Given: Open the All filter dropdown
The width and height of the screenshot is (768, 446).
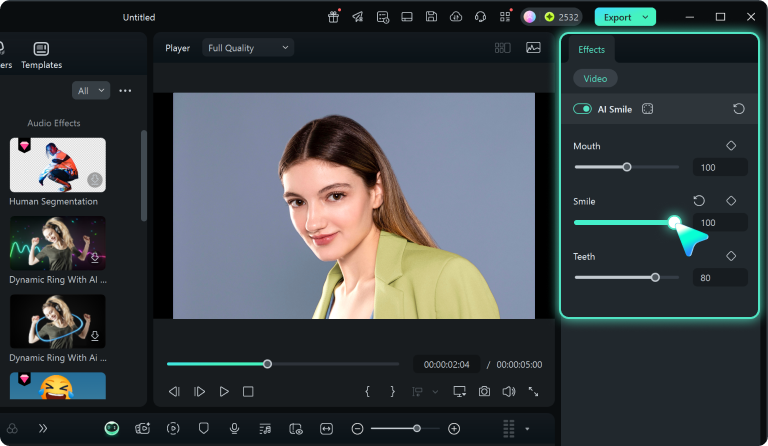Looking at the screenshot, I should point(91,91).
